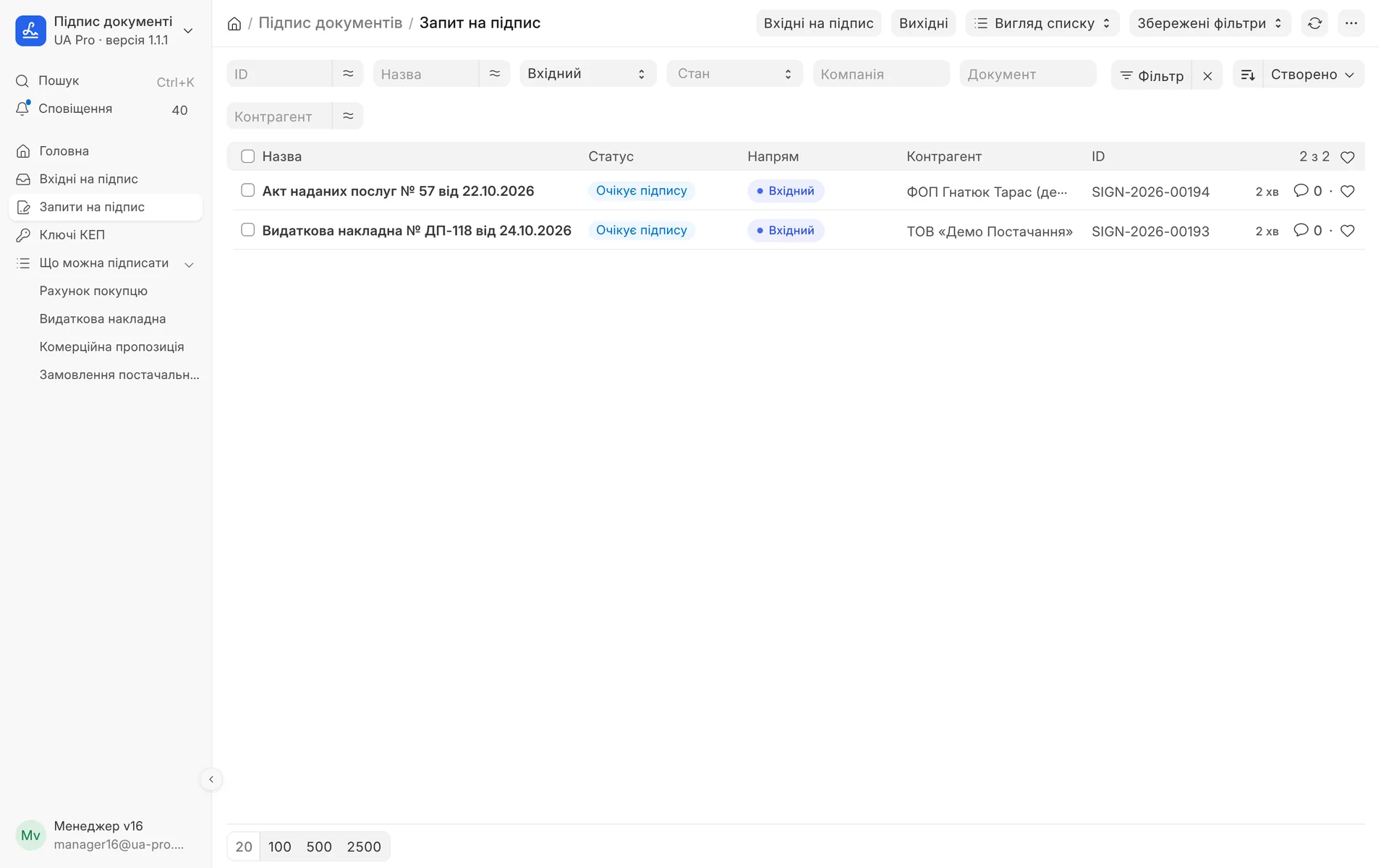Go to Головна in sidebar
Viewport: 1389px width, 868px height.
coord(106,152)
